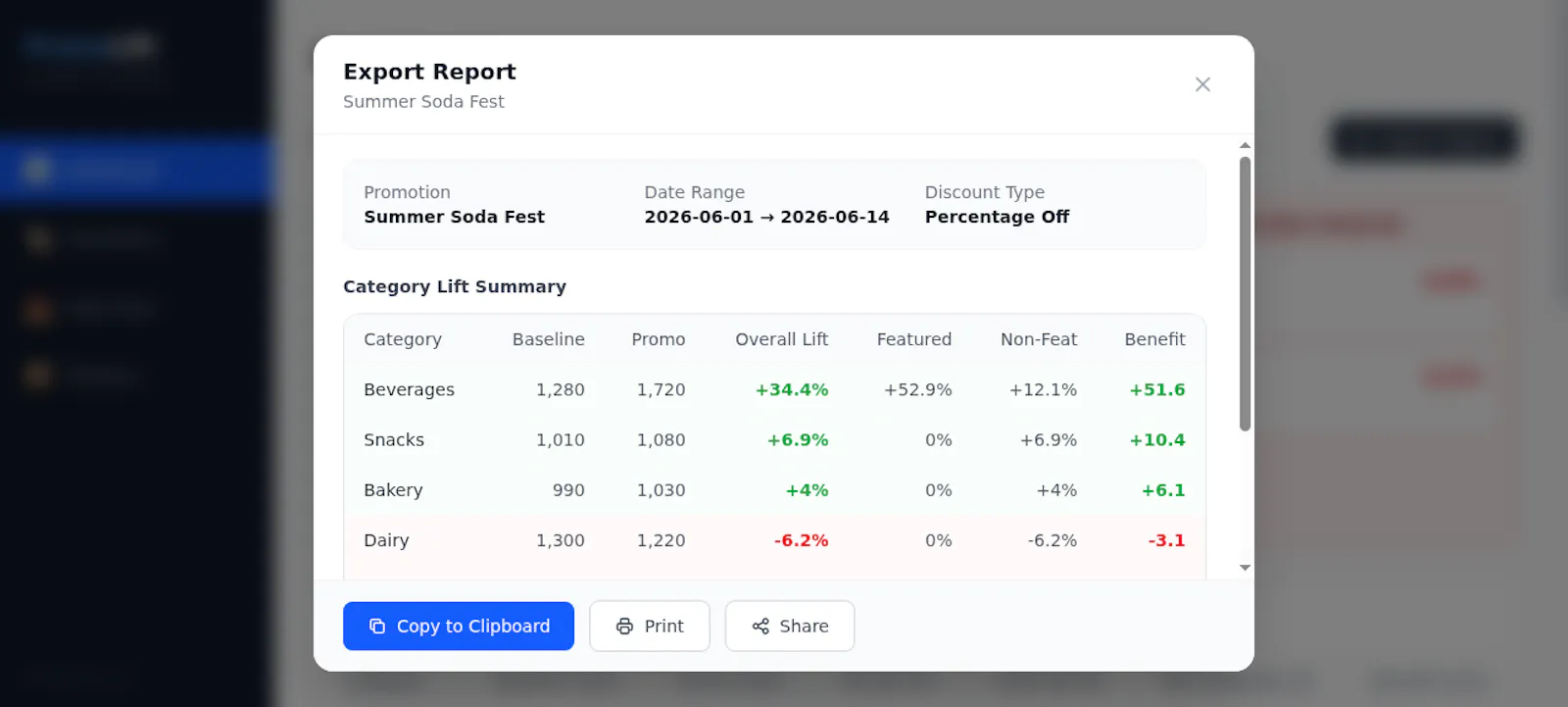Close the Export Report dialog
Screen dimensions: 1568x707
point(1202,84)
